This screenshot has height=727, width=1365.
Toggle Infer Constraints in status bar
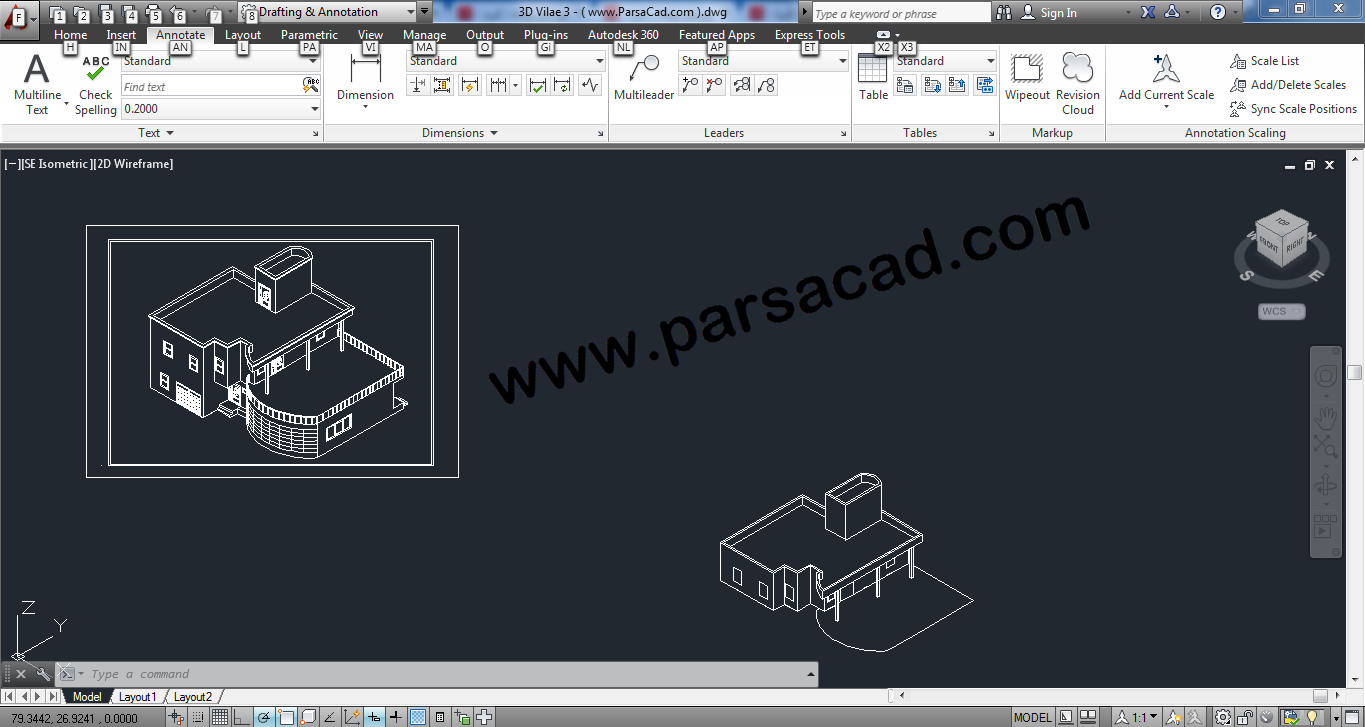click(x=178, y=717)
